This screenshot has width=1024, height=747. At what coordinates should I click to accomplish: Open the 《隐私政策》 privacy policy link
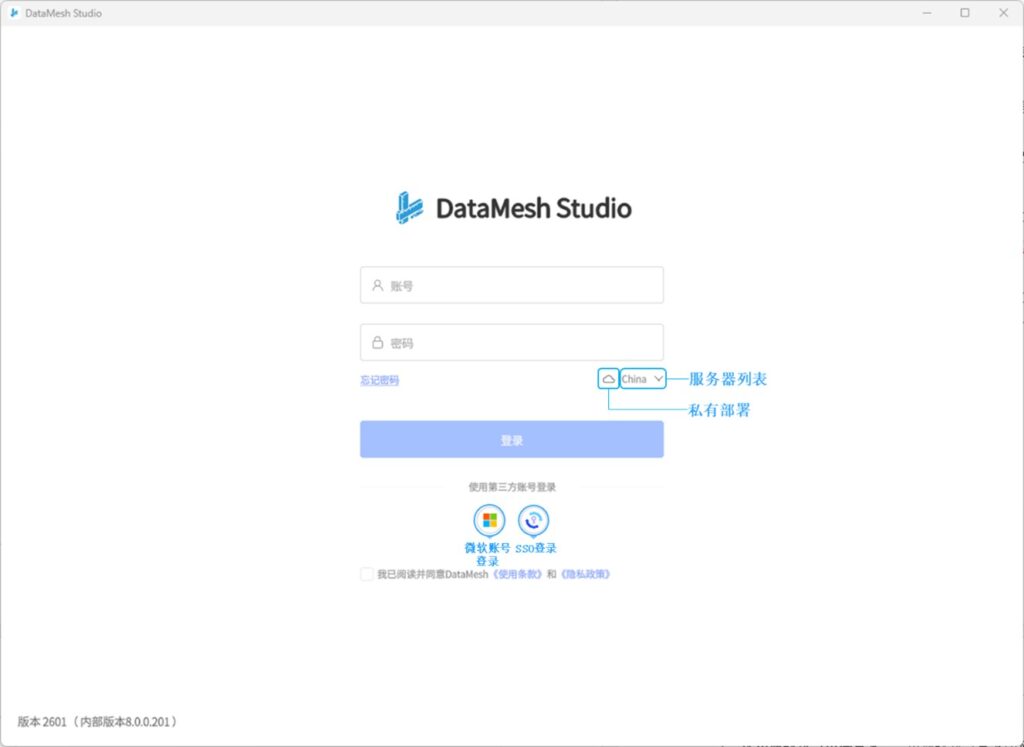click(x=584, y=574)
